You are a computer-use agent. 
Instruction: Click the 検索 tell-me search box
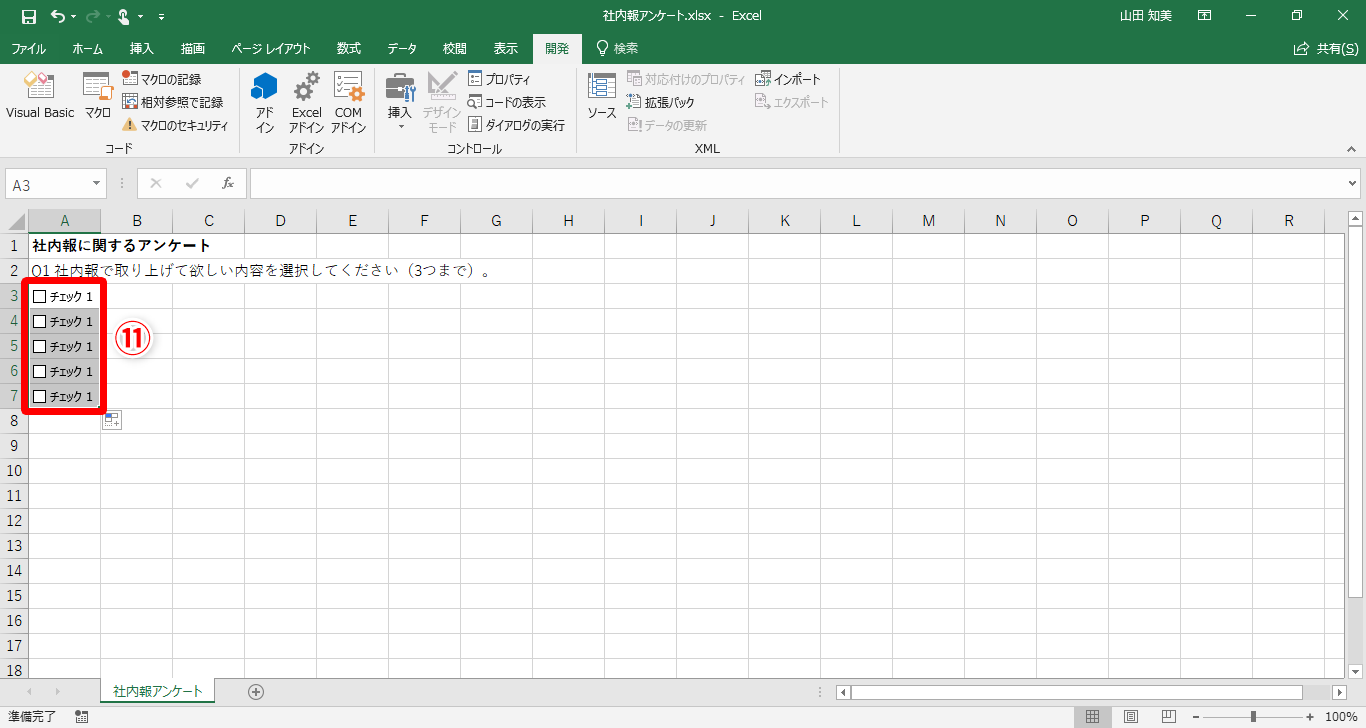(616, 48)
